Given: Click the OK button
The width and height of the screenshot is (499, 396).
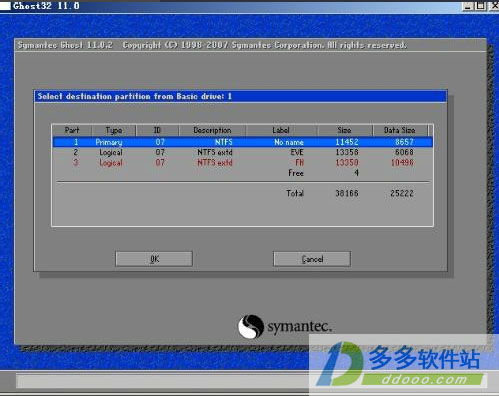Looking at the screenshot, I should [154, 259].
